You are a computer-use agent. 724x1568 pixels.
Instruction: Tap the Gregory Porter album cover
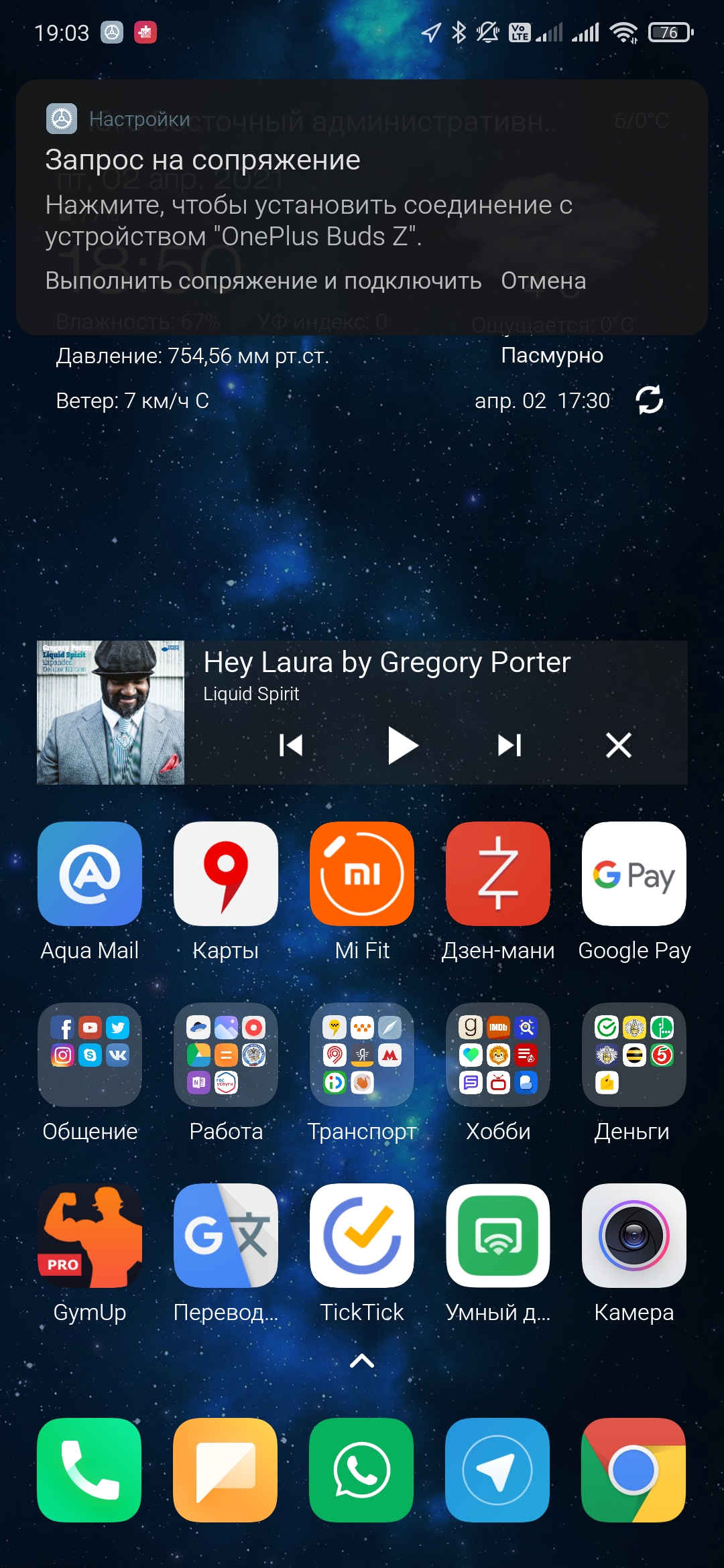(x=111, y=712)
